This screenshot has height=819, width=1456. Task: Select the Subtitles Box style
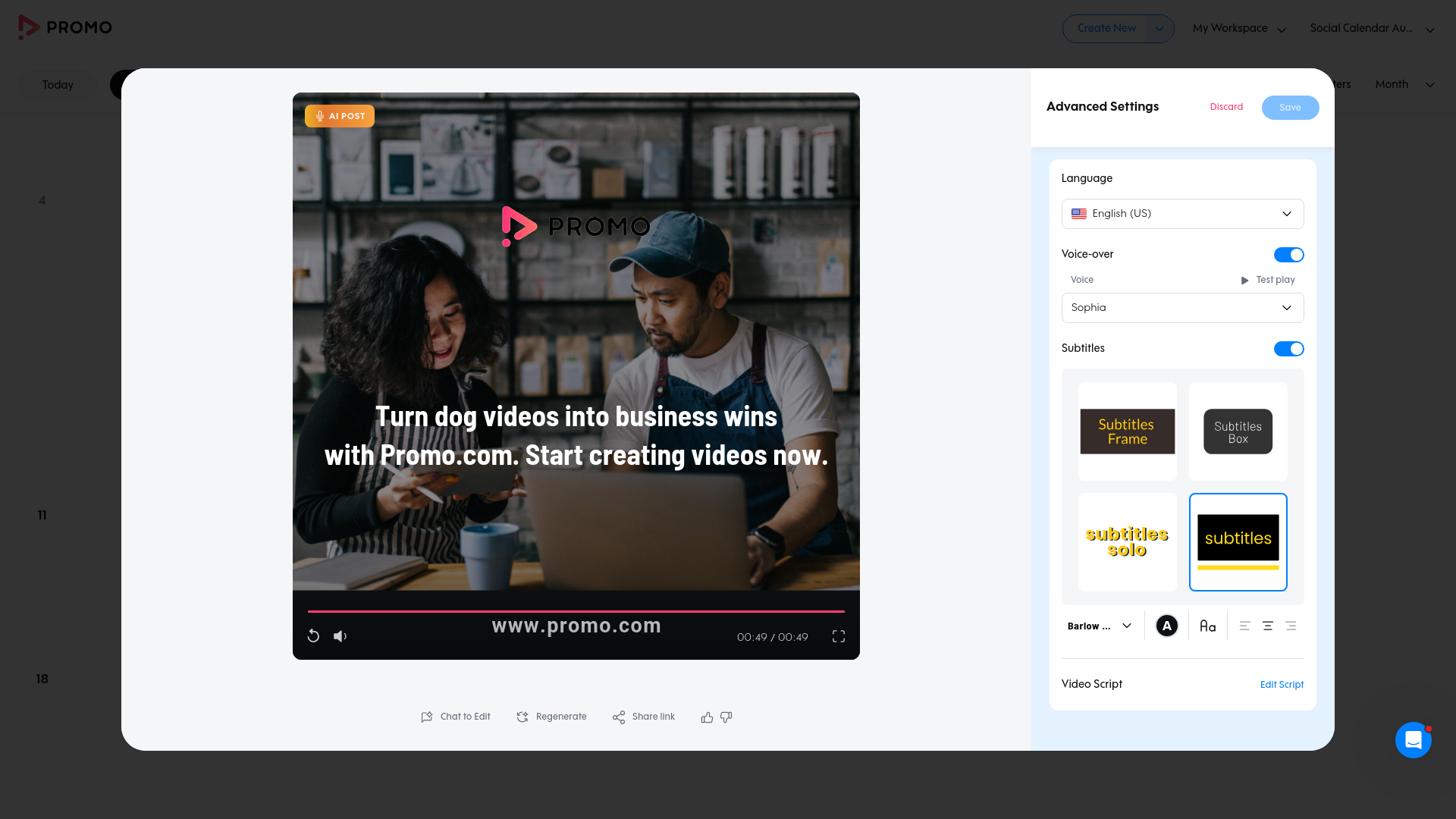point(1238,431)
